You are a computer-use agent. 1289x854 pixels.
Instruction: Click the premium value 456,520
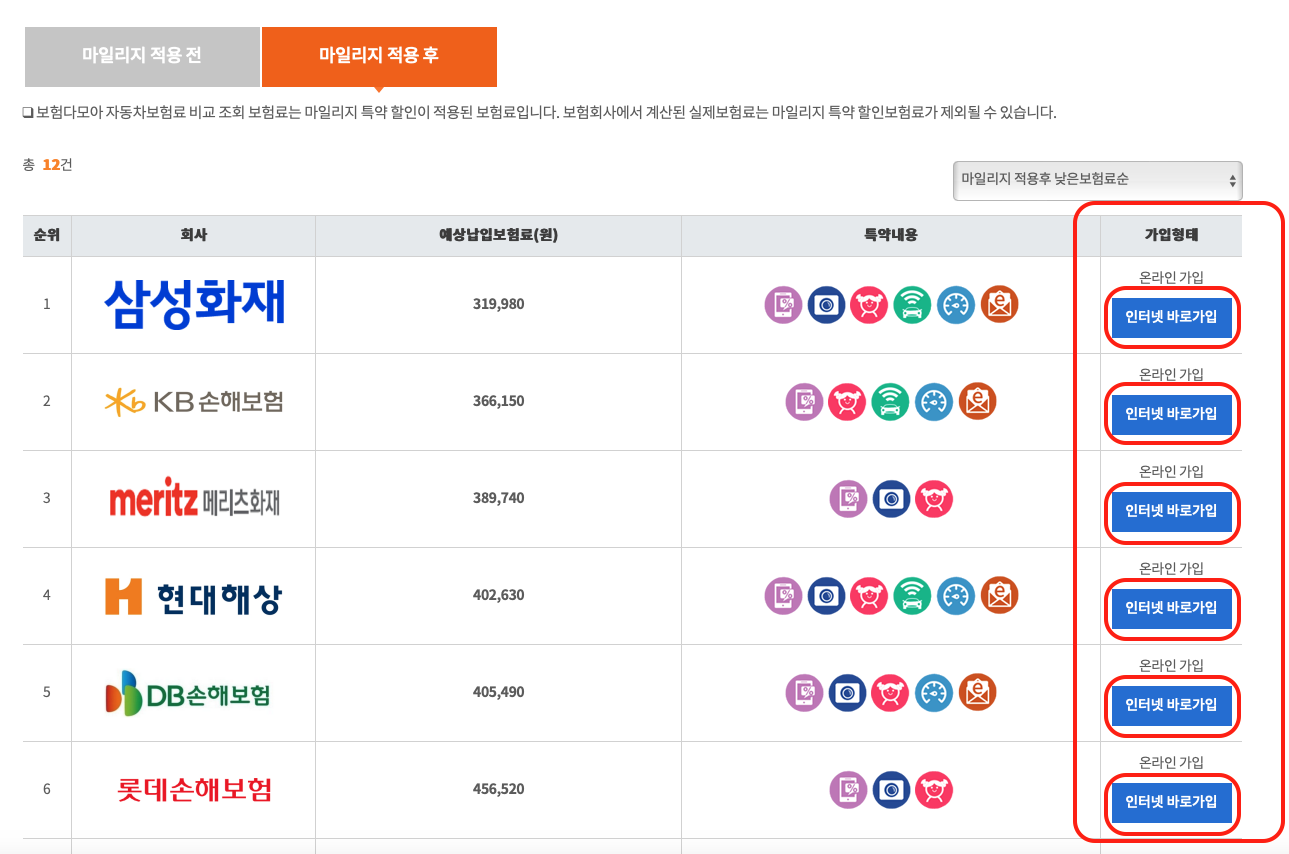498,789
